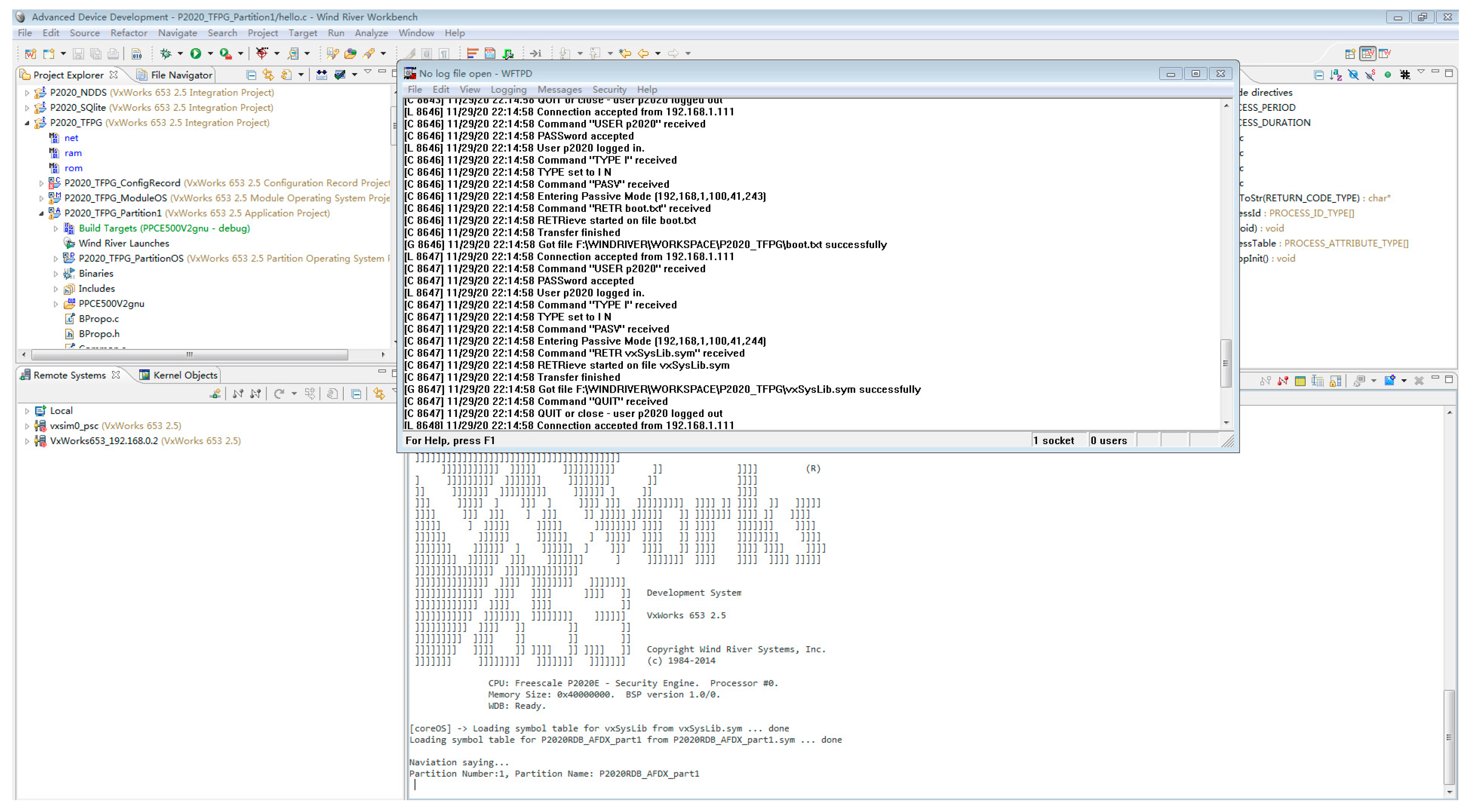This screenshot has width=1466, height=812.
Task: Click the Back navigation arrow icon
Action: point(643,53)
